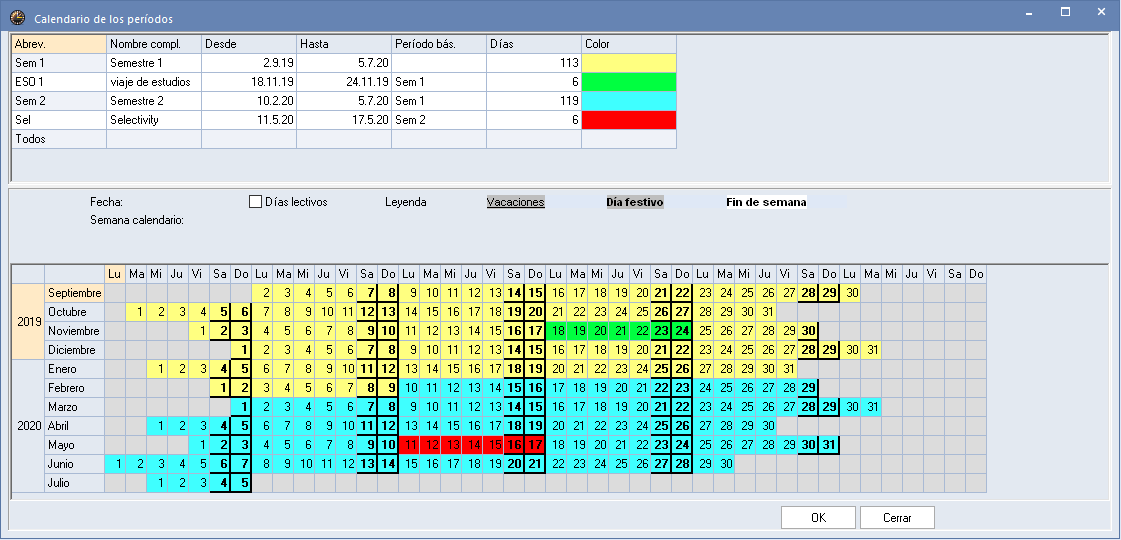Select the Todos row cell

pos(59,139)
